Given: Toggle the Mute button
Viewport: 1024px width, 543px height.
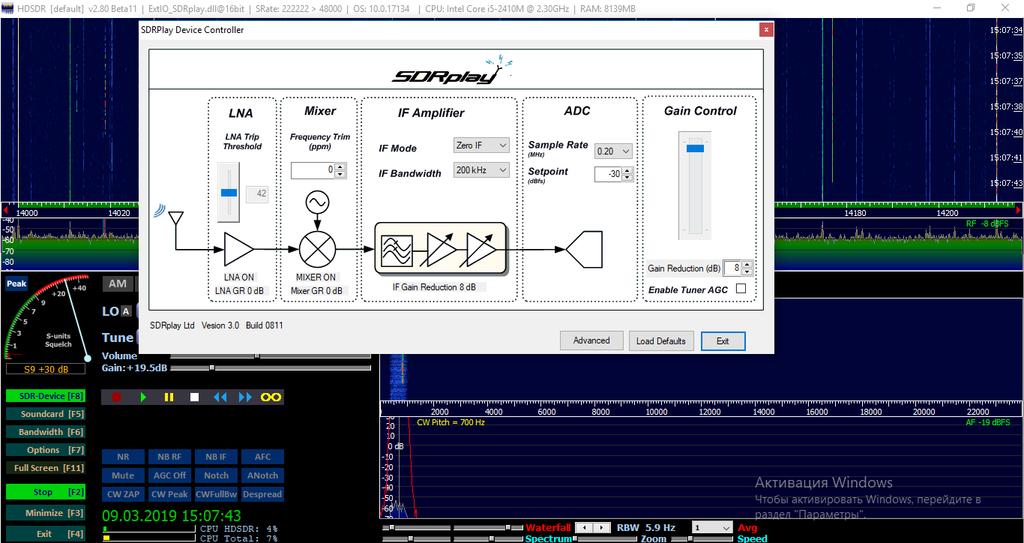Looking at the screenshot, I should (122, 476).
